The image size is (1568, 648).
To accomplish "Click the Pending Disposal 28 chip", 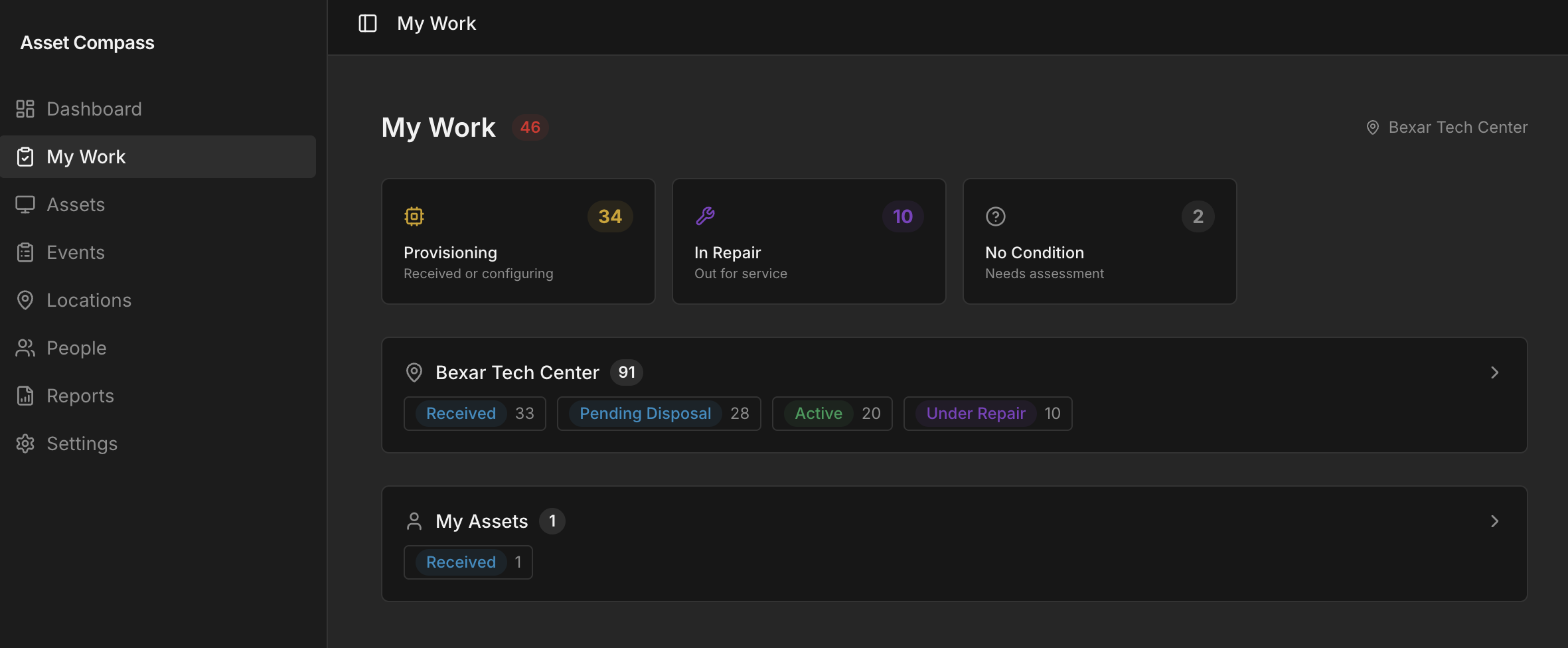I will tap(659, 414).
